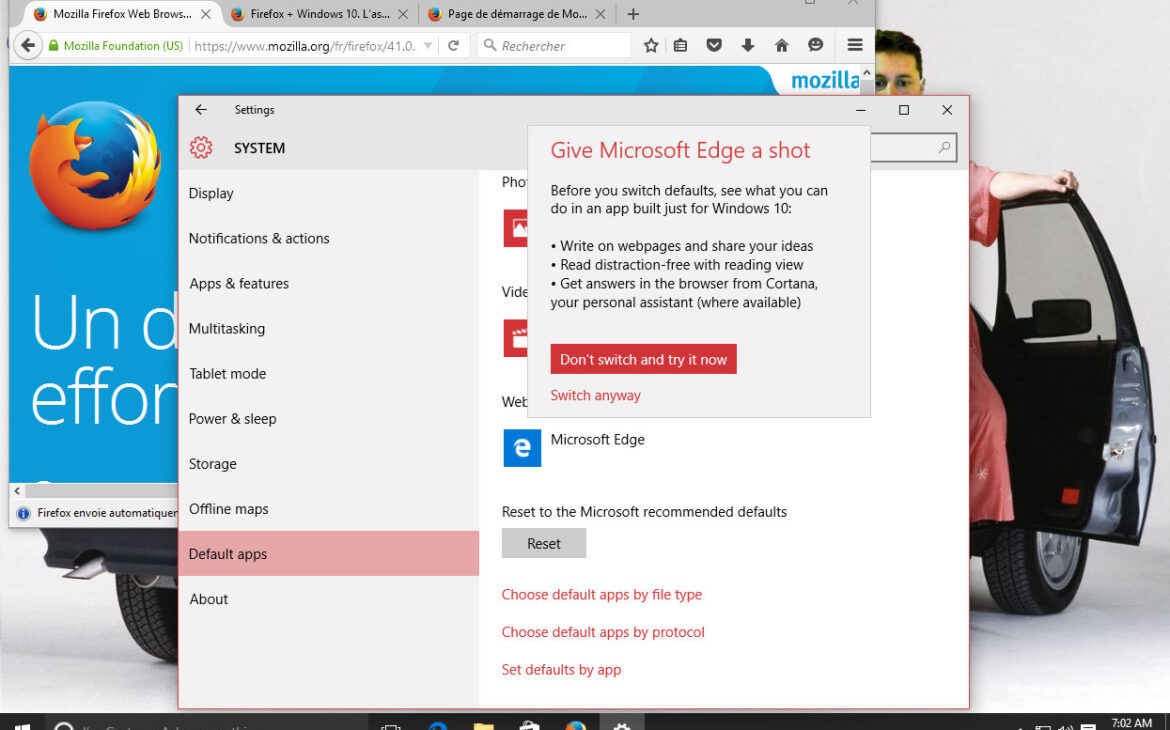This screenshot has height=730, width=1170.
Task: Navigate back using the Settings arrow
Action: click(201, 110)
